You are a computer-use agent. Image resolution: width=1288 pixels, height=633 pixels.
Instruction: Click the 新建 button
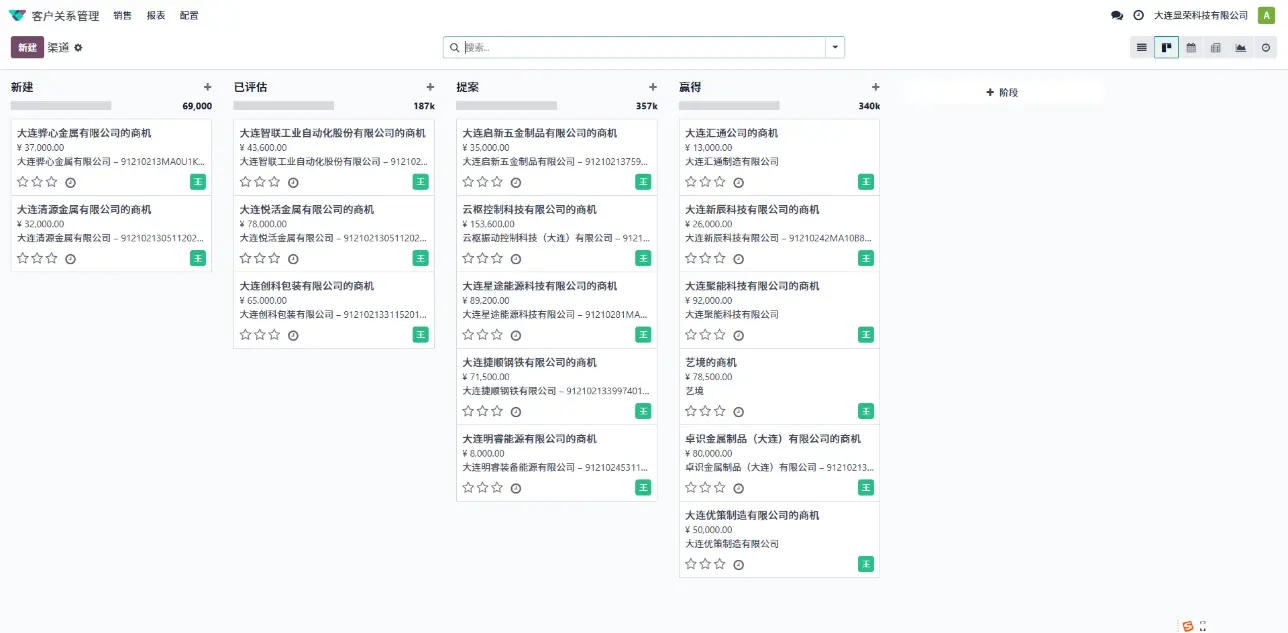[27, 48]
